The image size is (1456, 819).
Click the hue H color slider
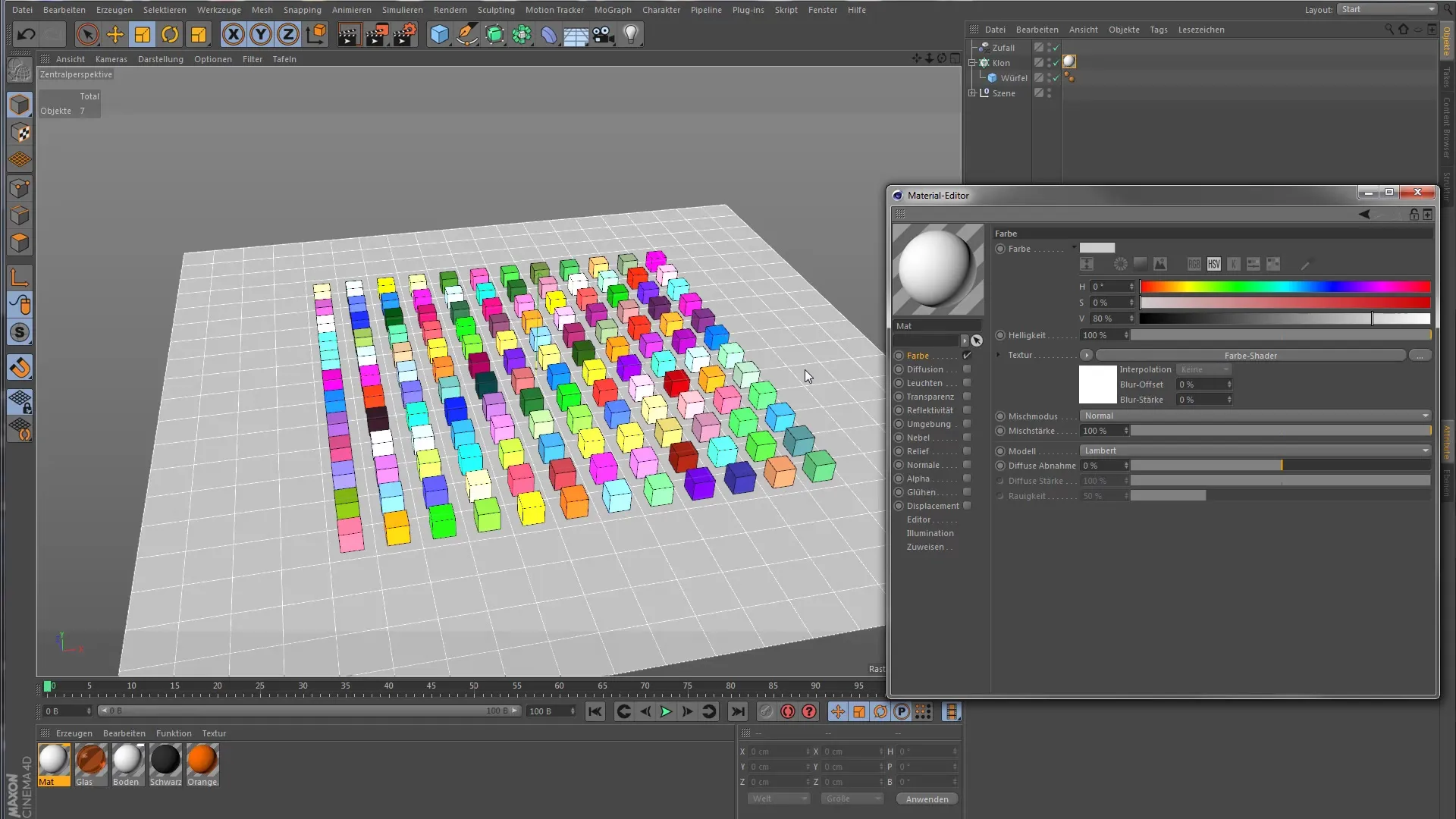(x=1285, y=287)
